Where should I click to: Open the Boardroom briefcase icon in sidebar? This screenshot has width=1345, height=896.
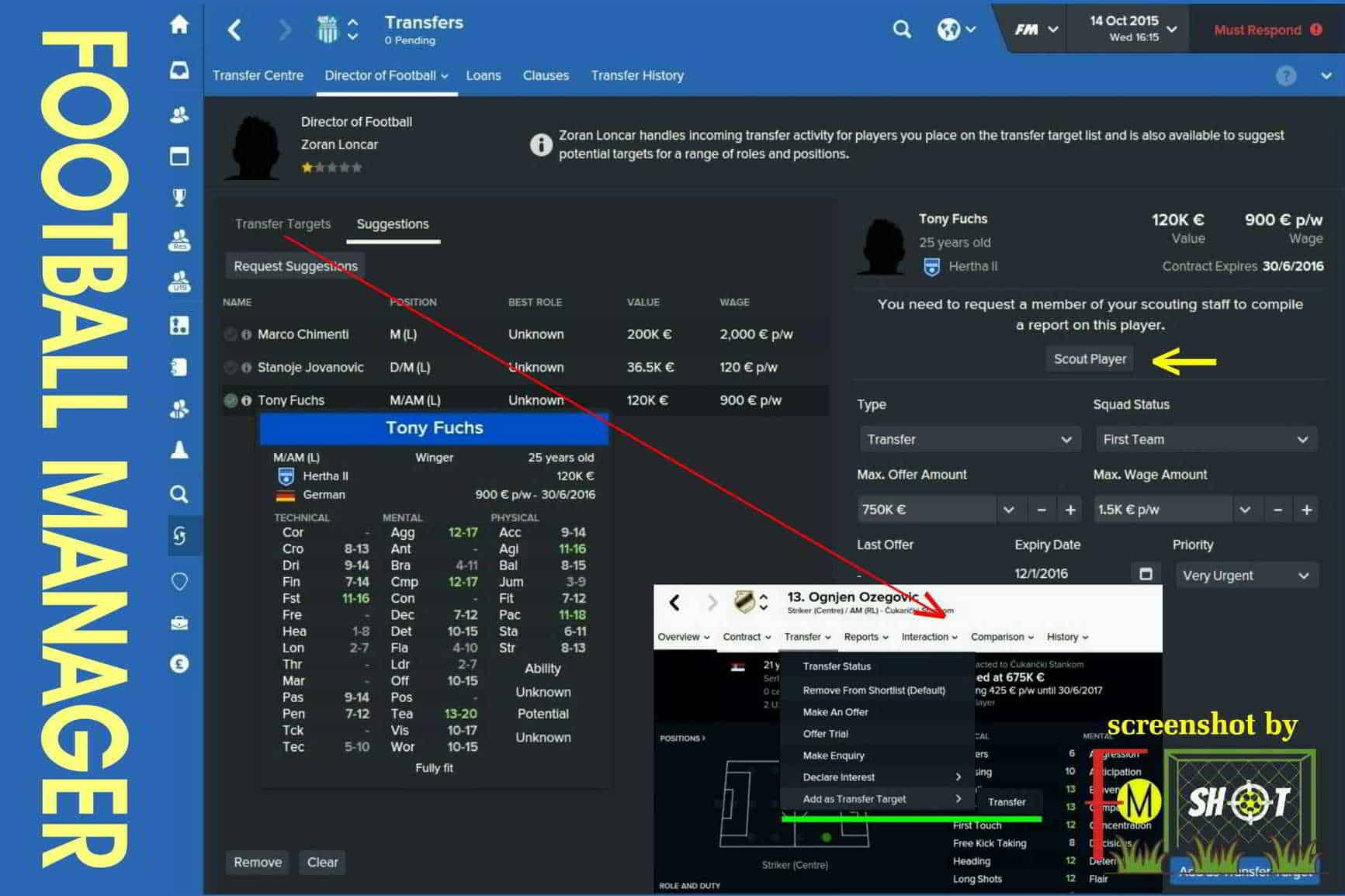[179, 623]
